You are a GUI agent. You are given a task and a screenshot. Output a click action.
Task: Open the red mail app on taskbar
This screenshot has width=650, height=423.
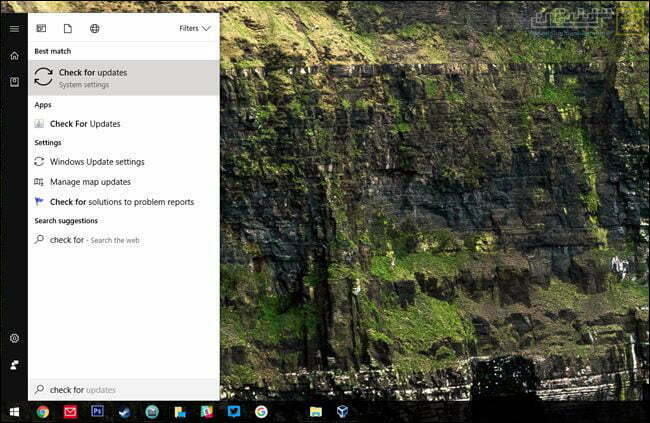[x=70, y=412]
